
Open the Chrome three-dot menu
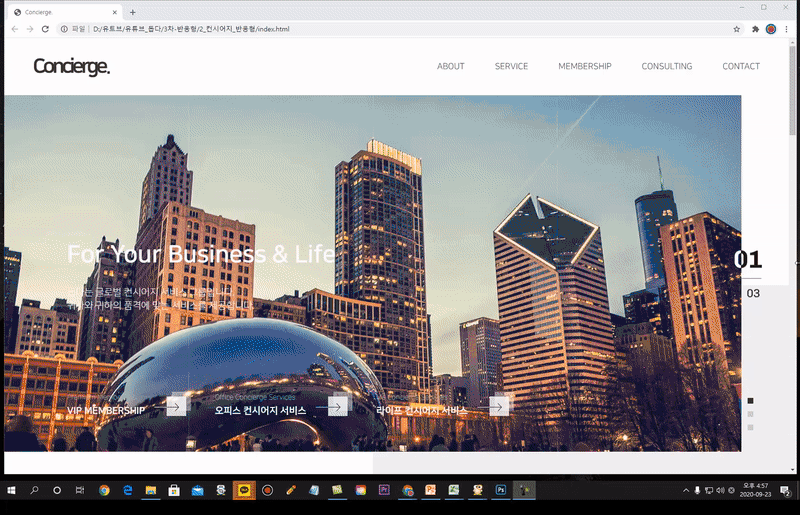[786, 29]
